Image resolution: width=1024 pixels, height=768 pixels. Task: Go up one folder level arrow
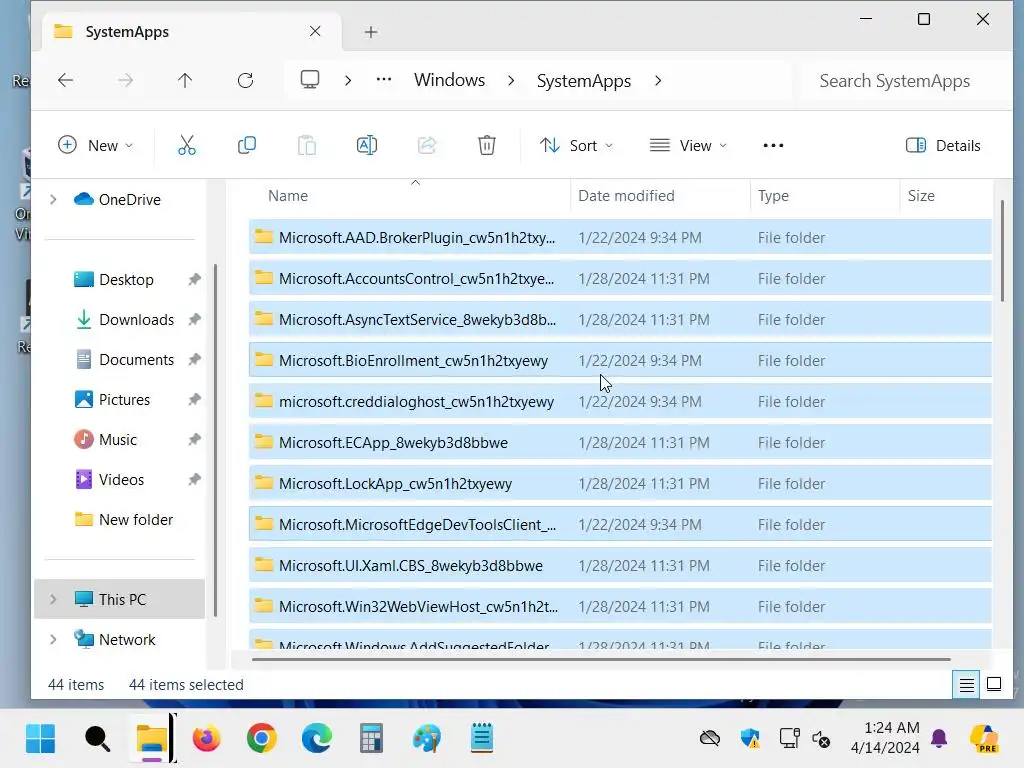[x=185, y=80]
